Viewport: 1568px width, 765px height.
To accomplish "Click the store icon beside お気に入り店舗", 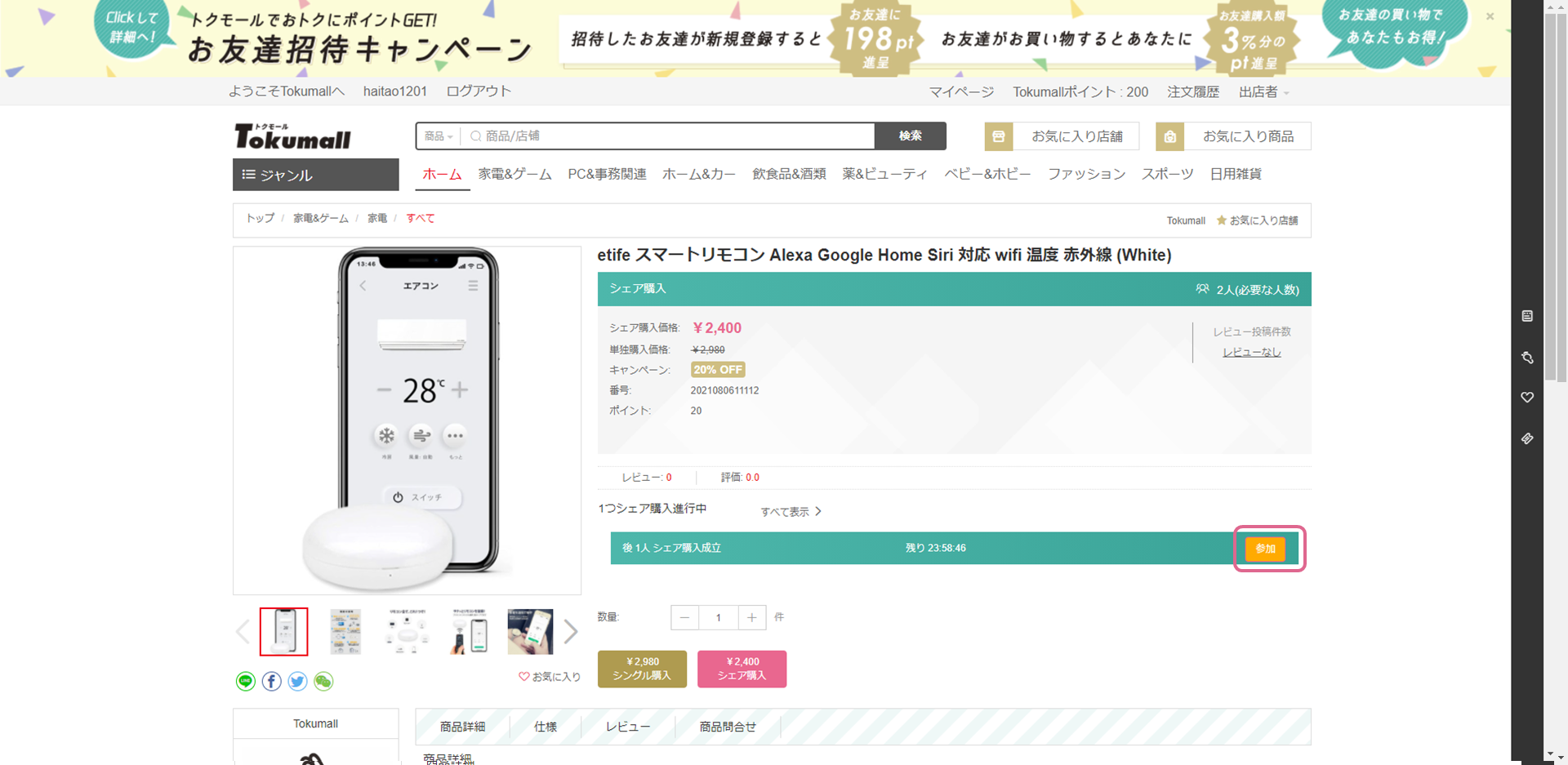I will click(x=999, y=136).
